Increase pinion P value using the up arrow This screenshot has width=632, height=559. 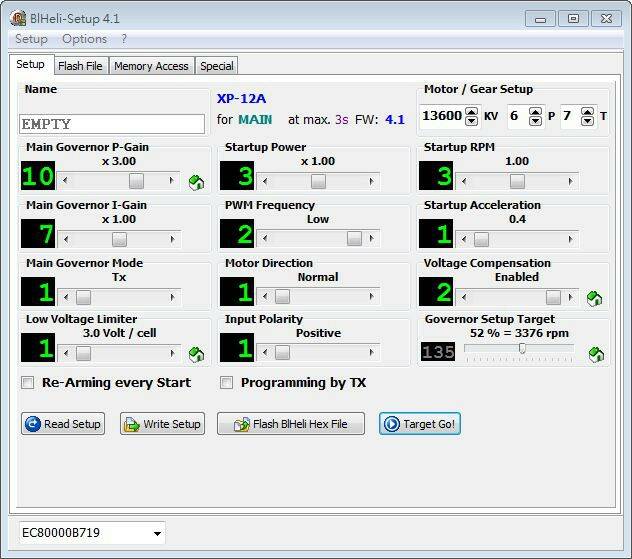(x=535, y=112)
